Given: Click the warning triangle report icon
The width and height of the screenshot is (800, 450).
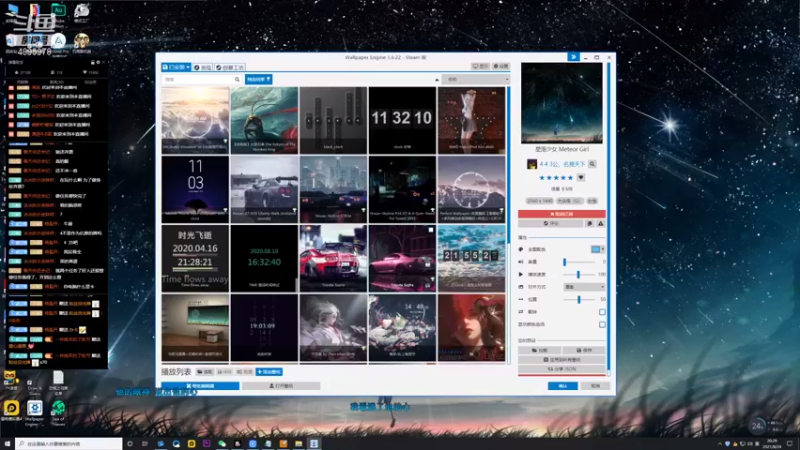Looking at the screenshot, I should coord(601,223).
